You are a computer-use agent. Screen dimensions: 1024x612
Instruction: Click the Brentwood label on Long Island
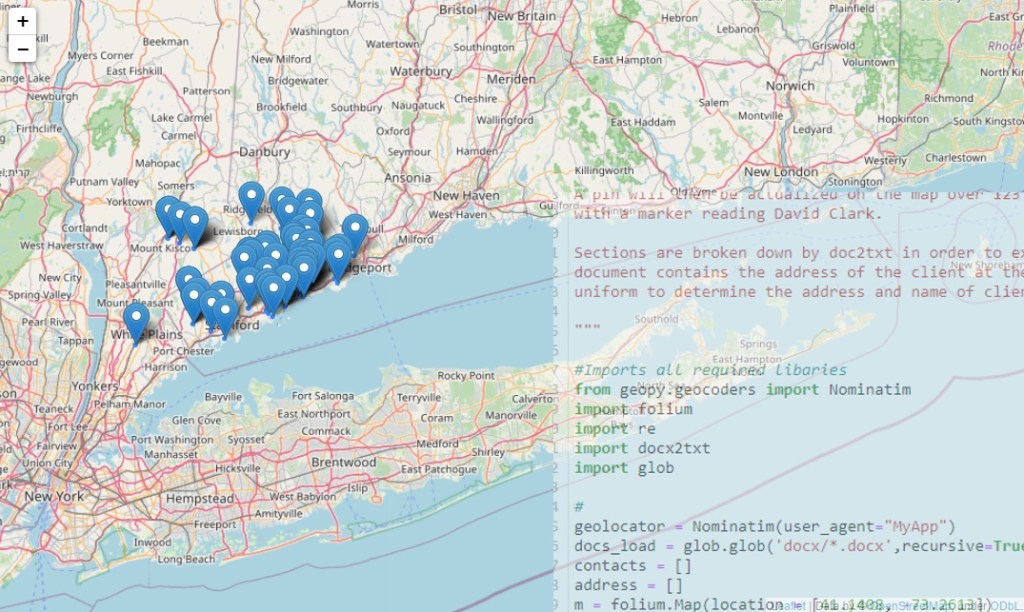(343, 463)
